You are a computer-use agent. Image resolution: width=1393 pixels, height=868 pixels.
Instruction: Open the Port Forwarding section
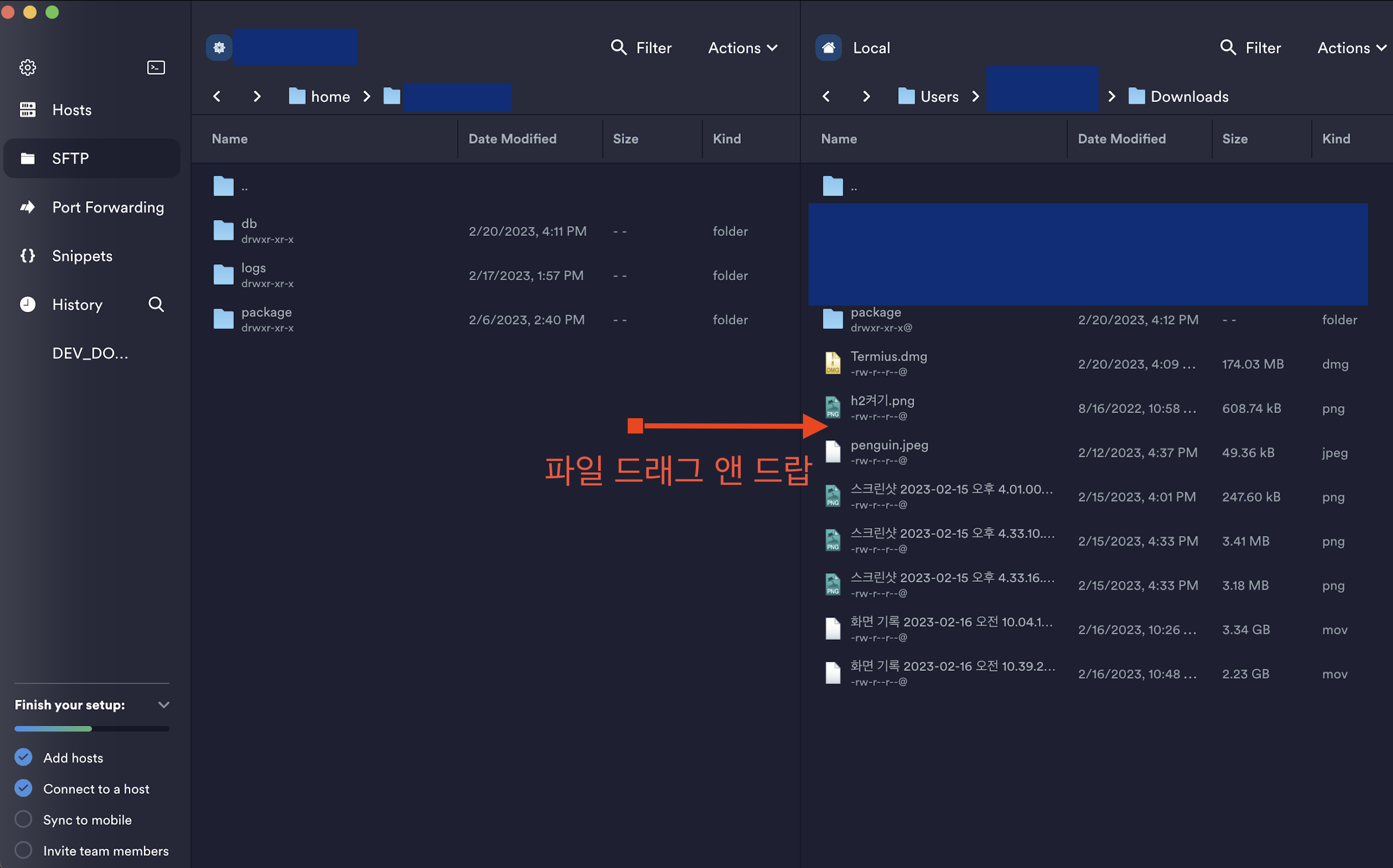[108, 207]
